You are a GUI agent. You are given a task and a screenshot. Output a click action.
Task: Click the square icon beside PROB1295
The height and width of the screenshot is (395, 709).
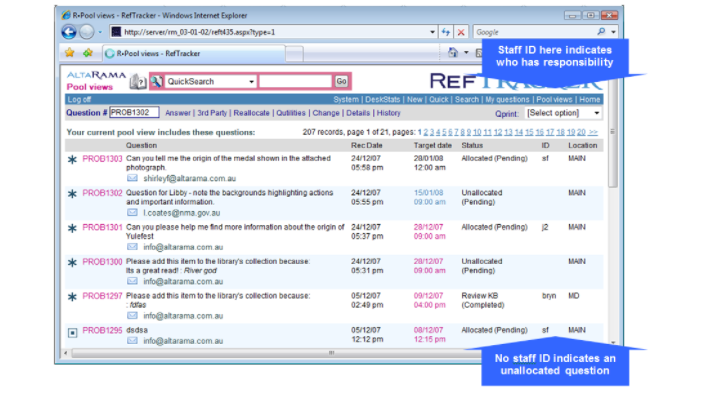72,333
